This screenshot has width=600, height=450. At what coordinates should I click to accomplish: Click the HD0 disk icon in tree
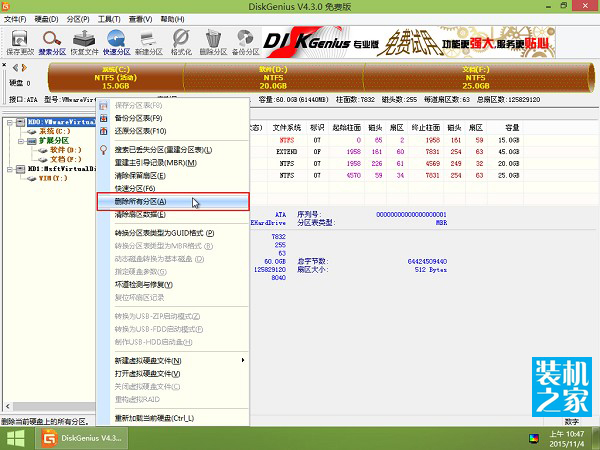tap(21, 122)
